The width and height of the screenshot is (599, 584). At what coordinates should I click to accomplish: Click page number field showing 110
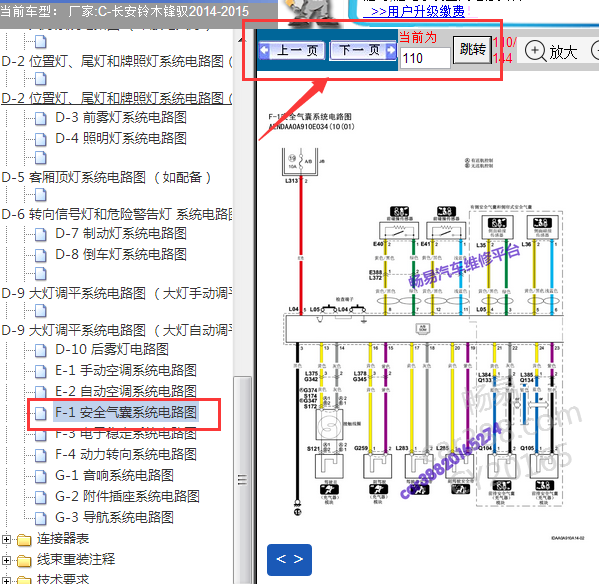point(425,58)
